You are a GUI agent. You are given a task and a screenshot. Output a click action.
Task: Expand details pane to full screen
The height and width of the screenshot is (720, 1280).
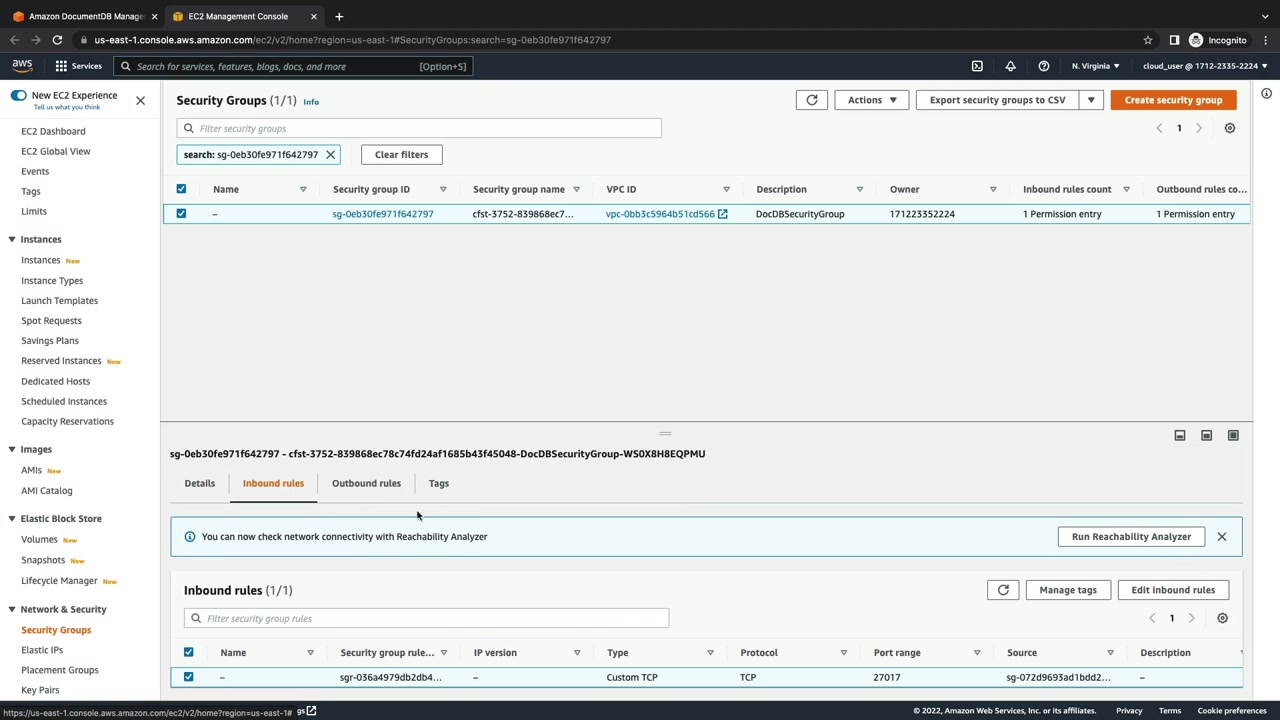[x=1233, y=436]
